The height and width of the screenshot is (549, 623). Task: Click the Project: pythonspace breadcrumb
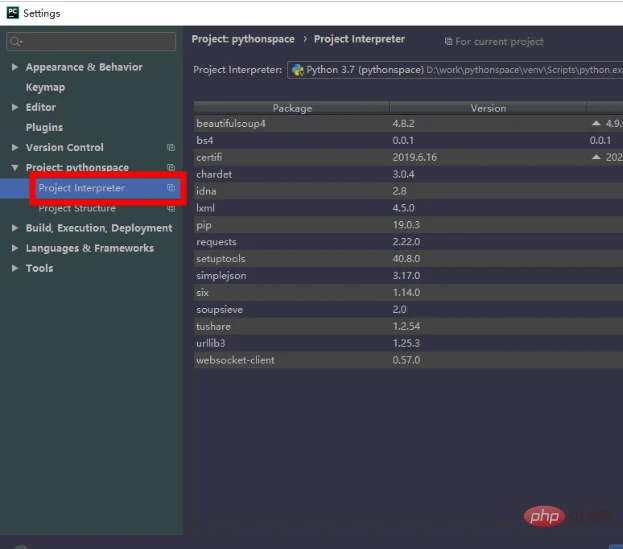pyautogui.click(x=243, y=39)
